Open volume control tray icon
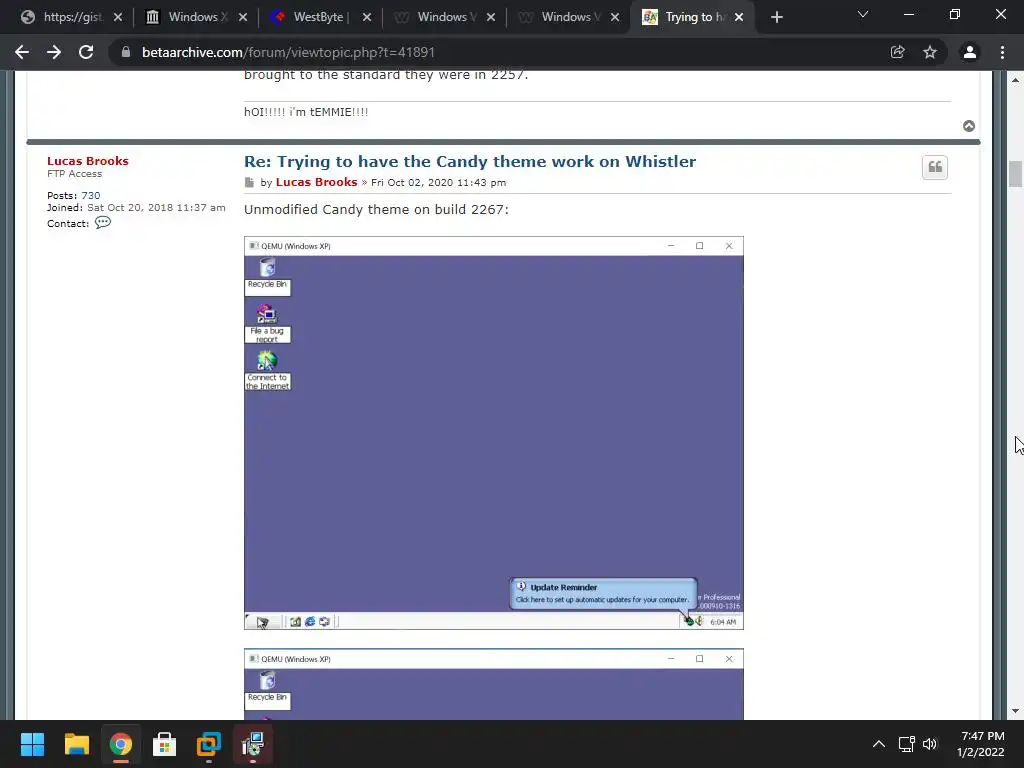1024x768 pixels. click(x=930, y=744)
